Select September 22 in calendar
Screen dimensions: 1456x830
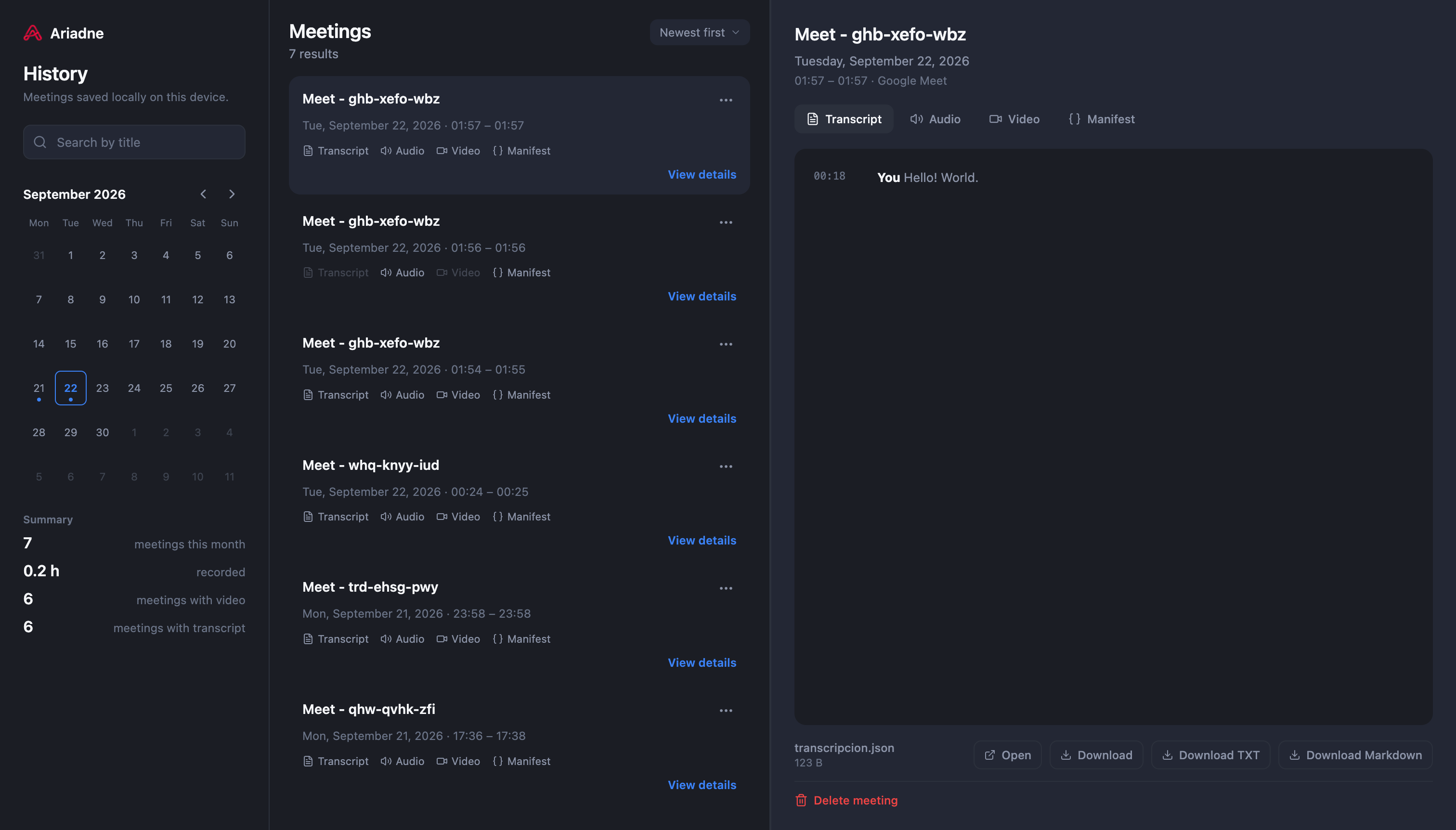click(x=71, y=388)
